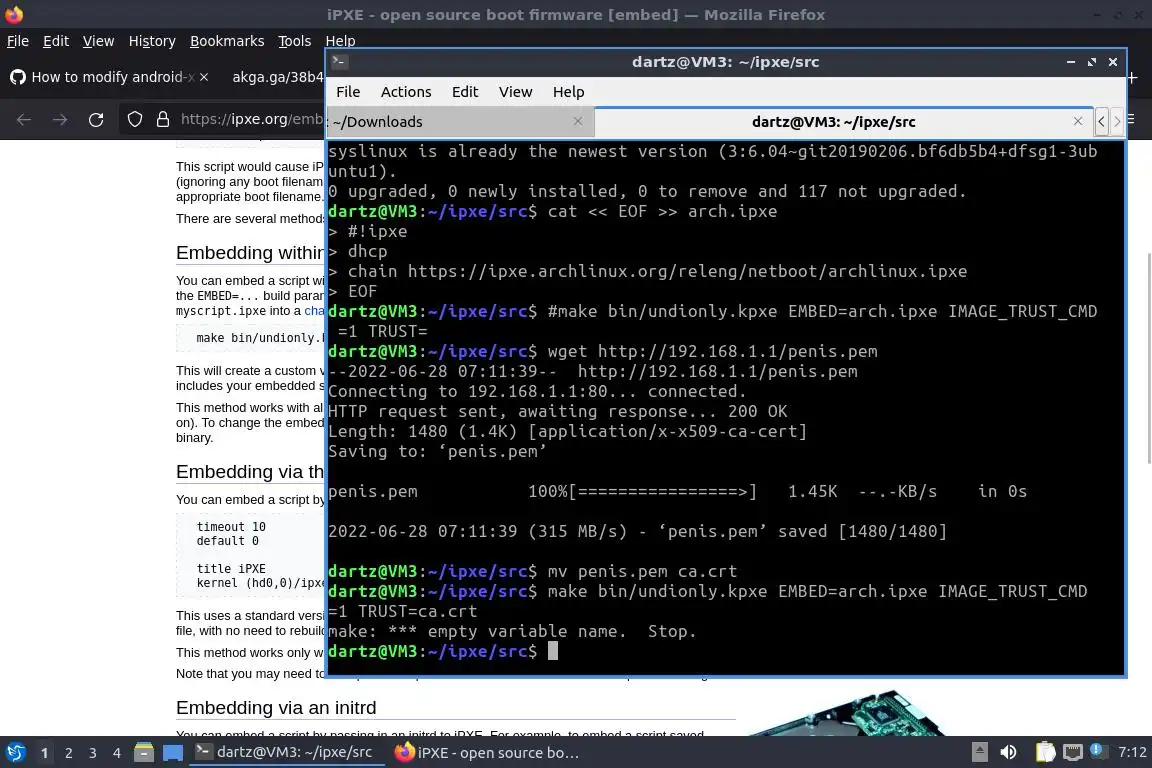Select akga.ga/38b4 browser tab
The width and height of the screenshot is (1152, 768).
[277, 76]
